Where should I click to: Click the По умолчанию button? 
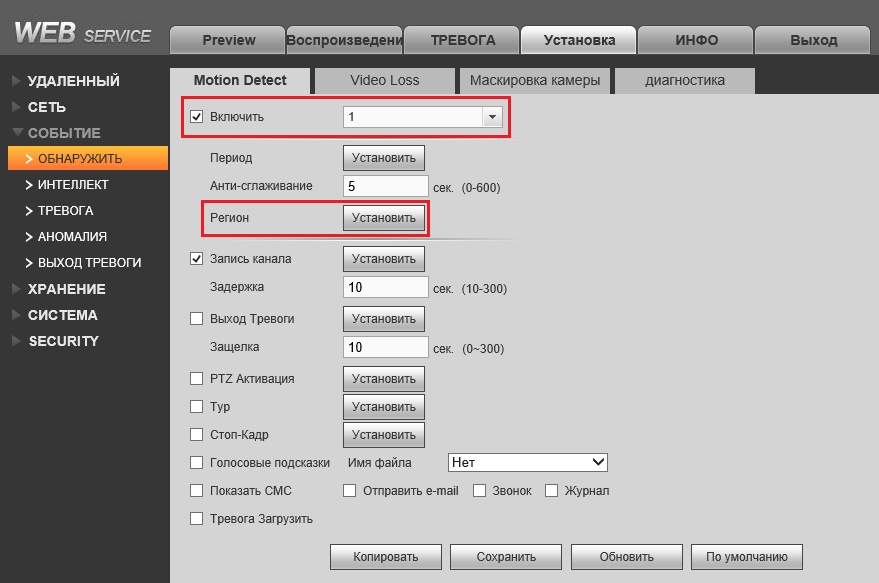(x=747, y=557)
